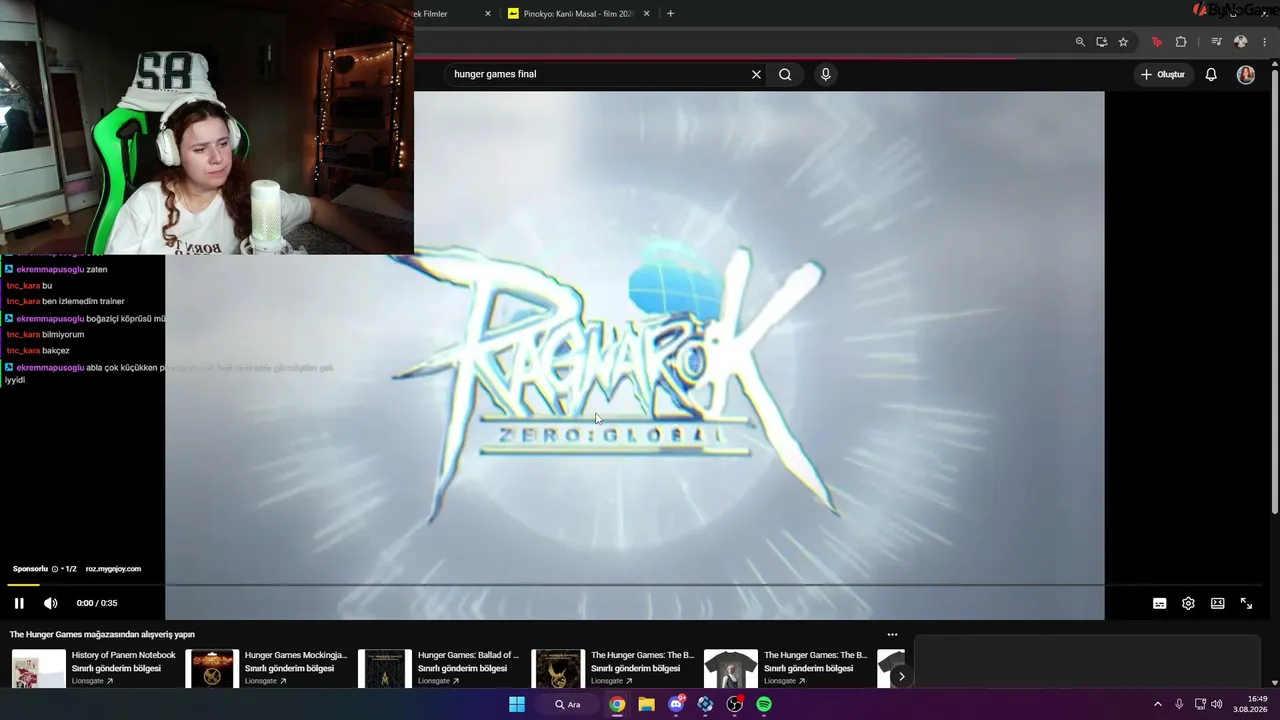Click the Ballad of product thumbnail
The width and height of the screenshot is (1280, 720).
[385, 669]
